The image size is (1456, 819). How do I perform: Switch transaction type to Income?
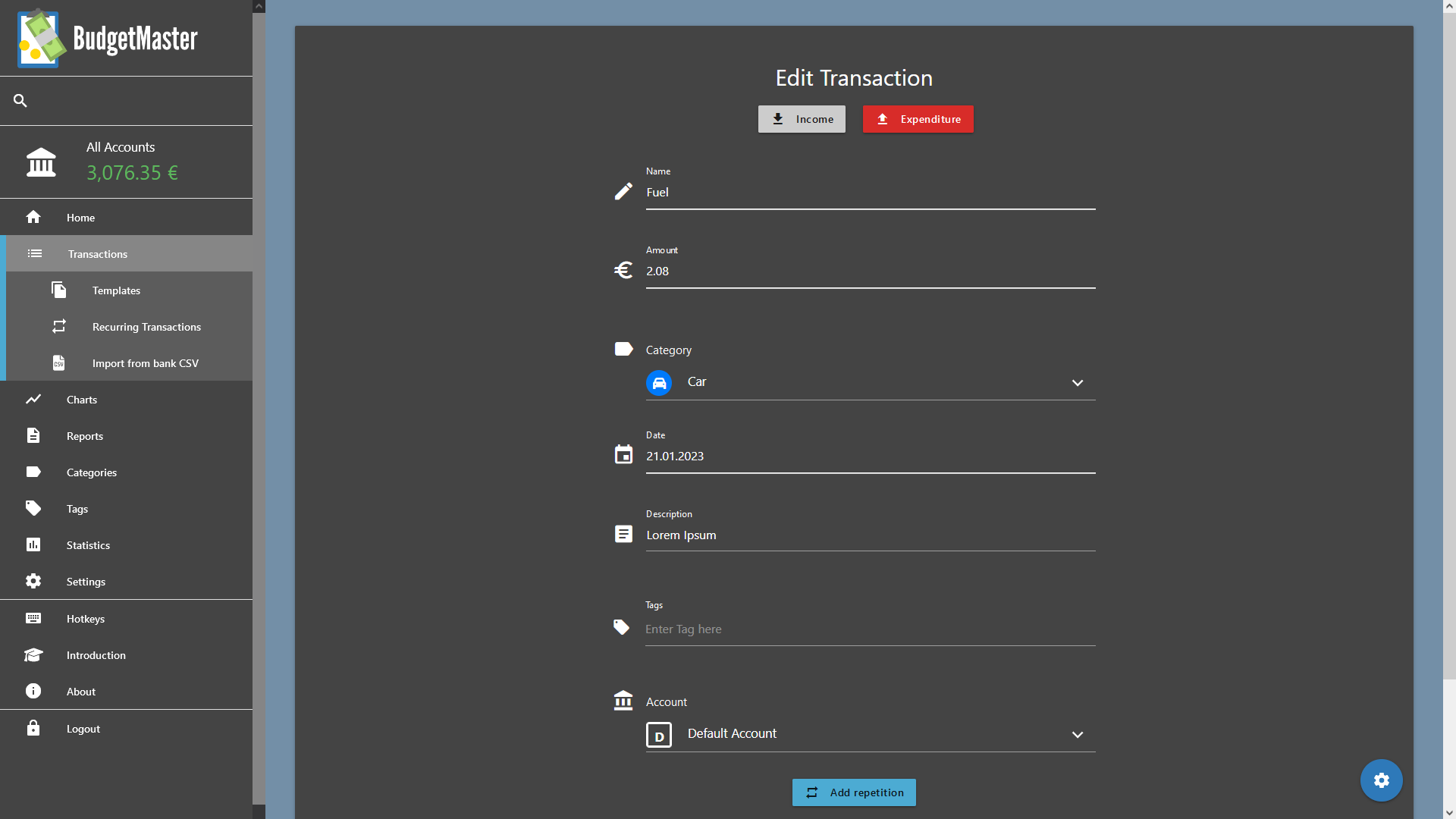802,119
